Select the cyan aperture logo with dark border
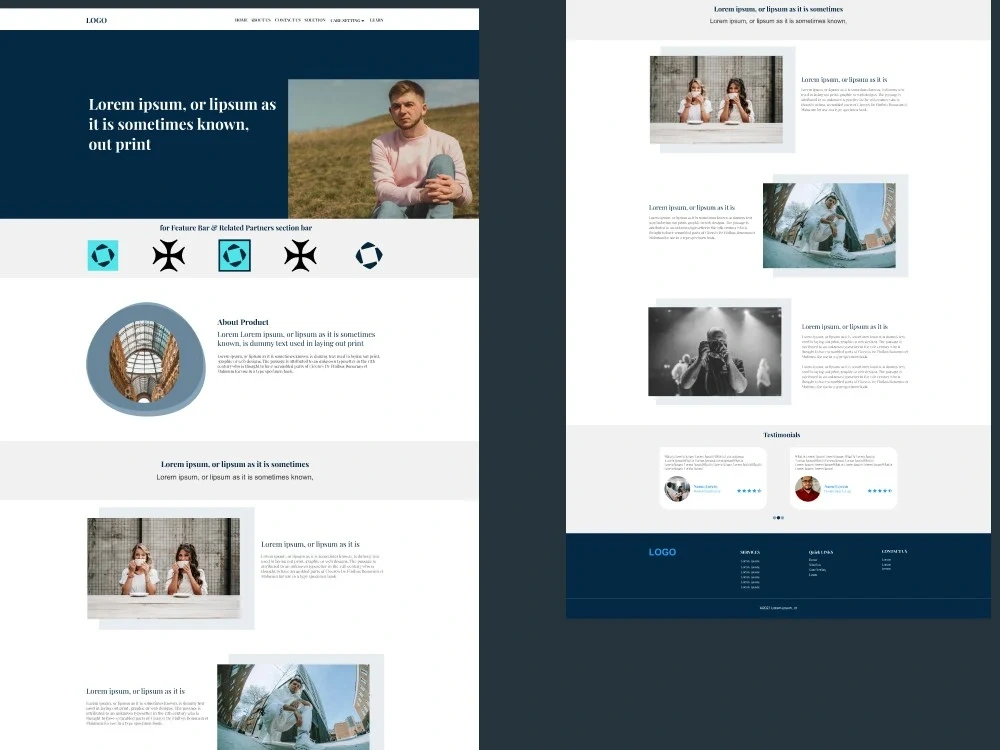This screenshot has height=750, width=1000. 235,256
